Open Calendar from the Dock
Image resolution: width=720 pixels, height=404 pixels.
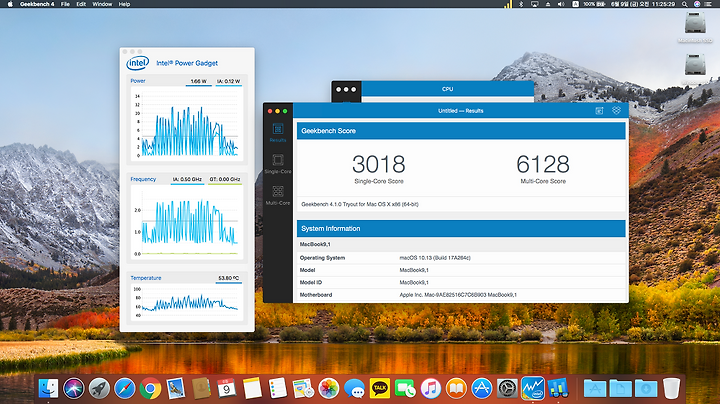[x=226, y=388]
